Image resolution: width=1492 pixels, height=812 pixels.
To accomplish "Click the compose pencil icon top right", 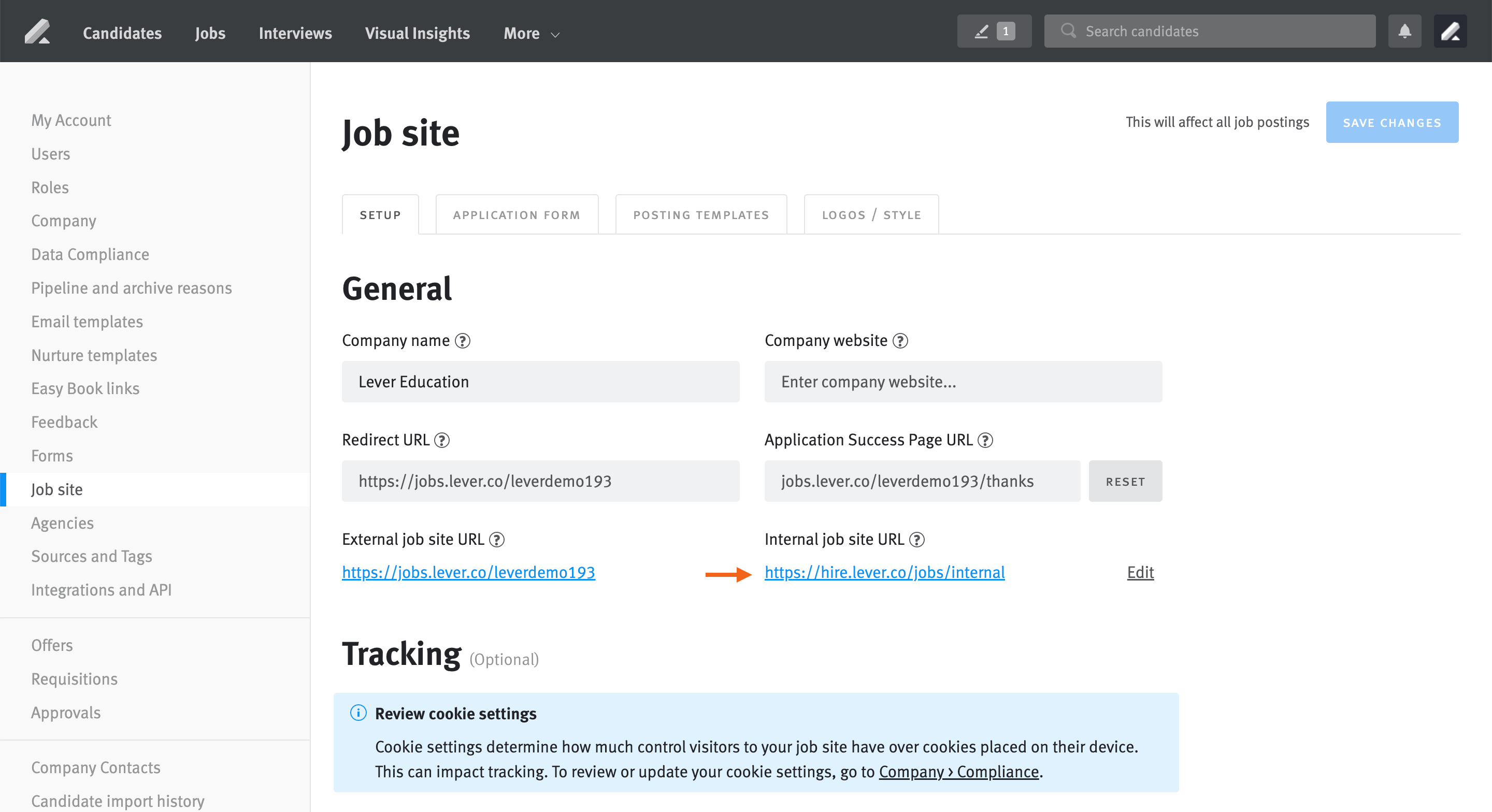I will [x=1452, y=31].
